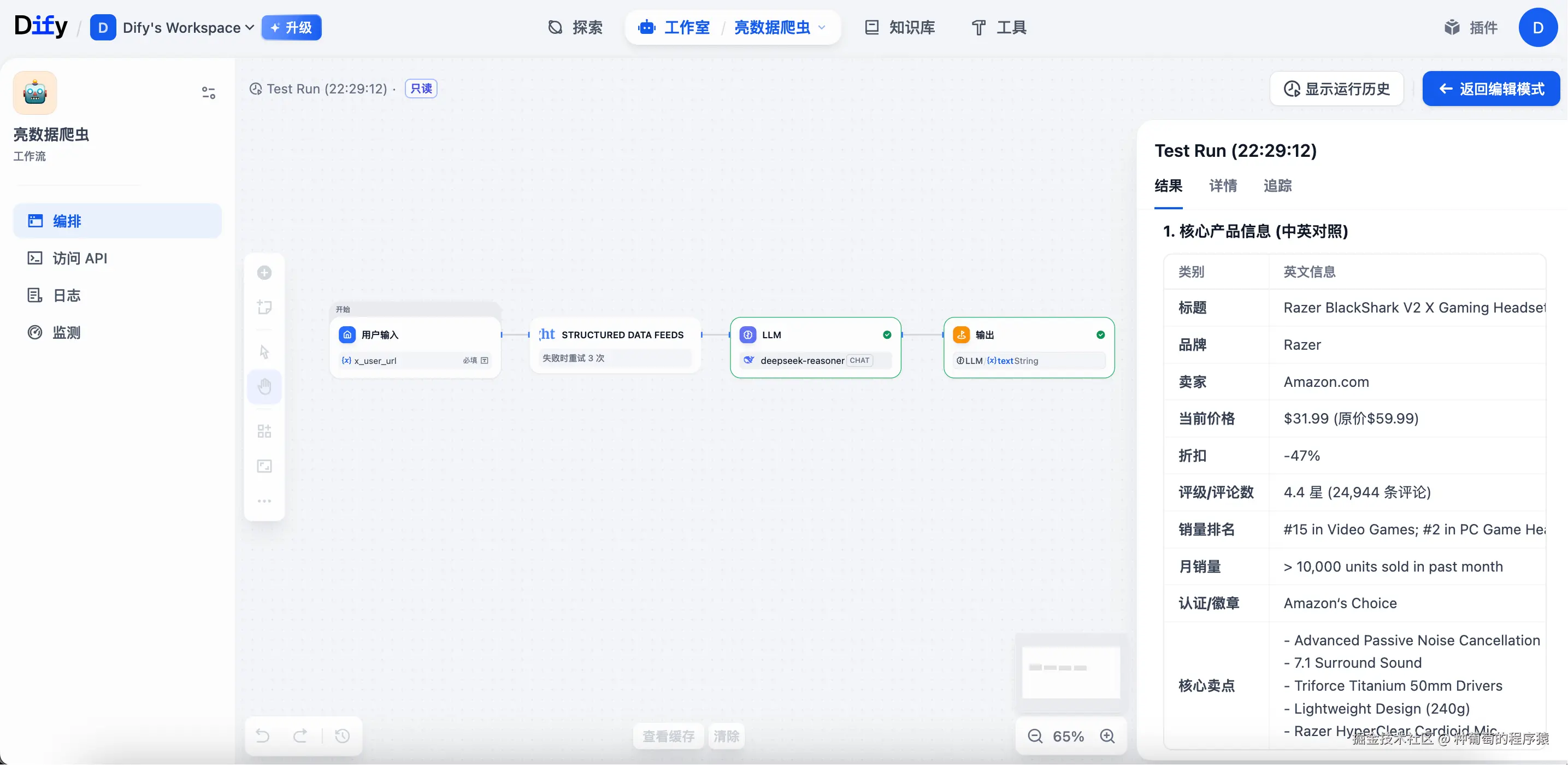
Task: Click the zoom in magnifier icon
Action: point(1107,737)
